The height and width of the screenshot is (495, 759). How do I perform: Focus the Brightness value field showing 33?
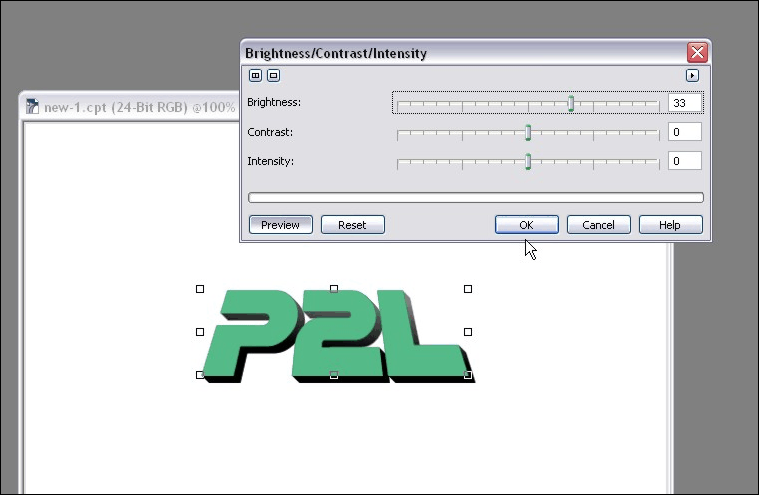pos(685,103)
